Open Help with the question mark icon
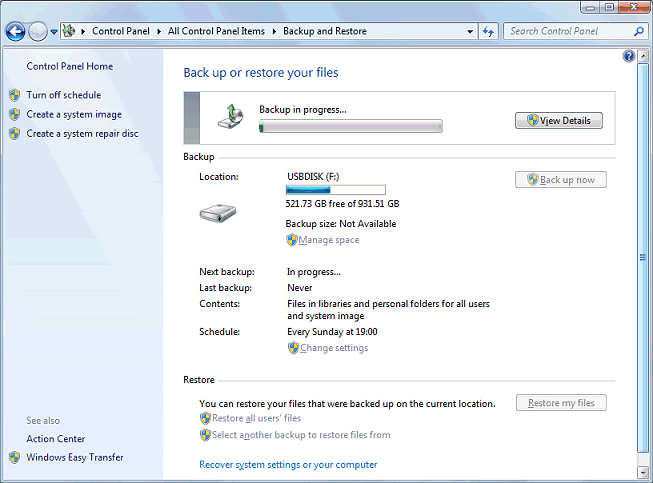653x483 pixels. click(x=628, y=56)
